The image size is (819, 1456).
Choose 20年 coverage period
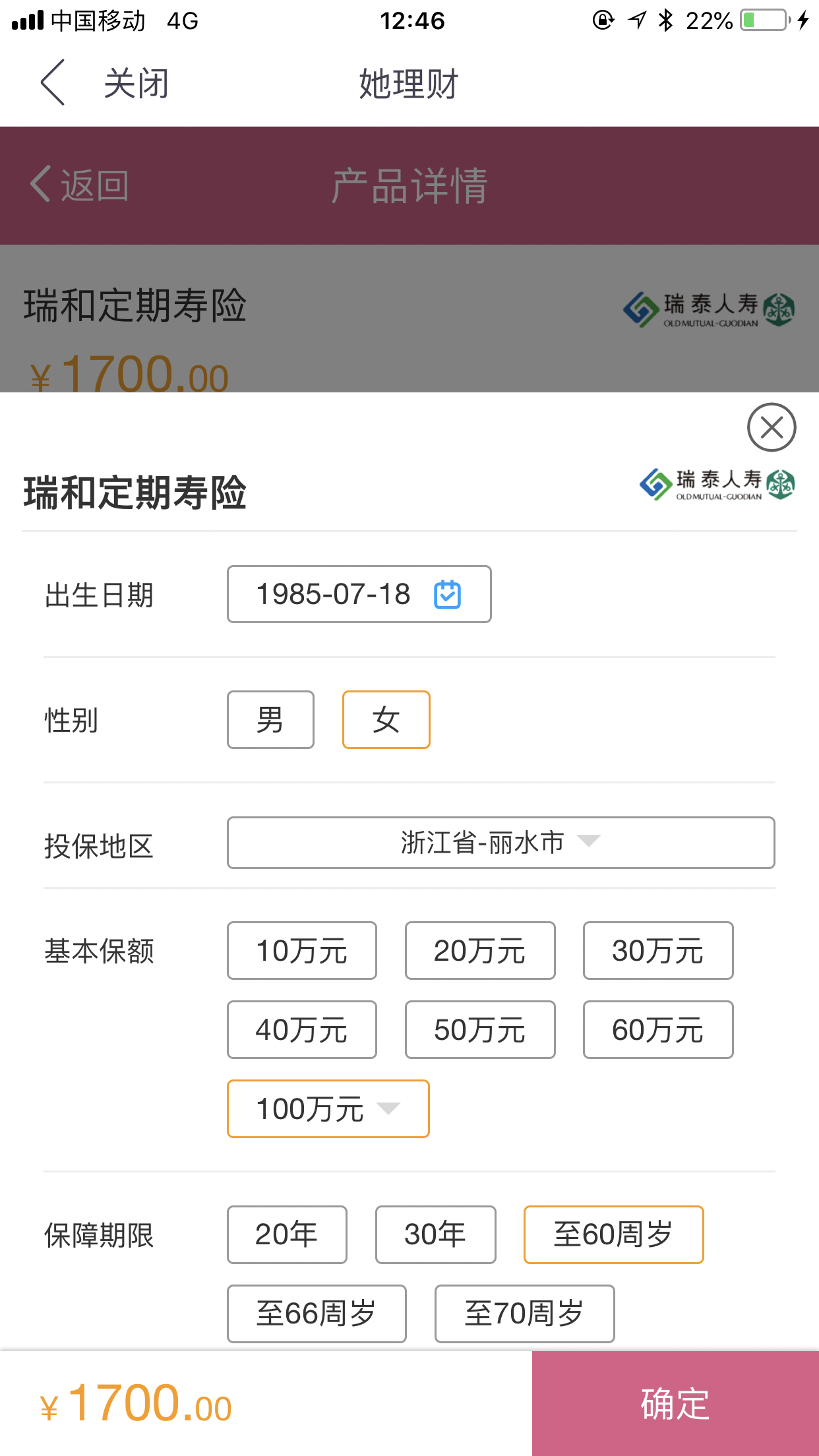pos(287,1234)
